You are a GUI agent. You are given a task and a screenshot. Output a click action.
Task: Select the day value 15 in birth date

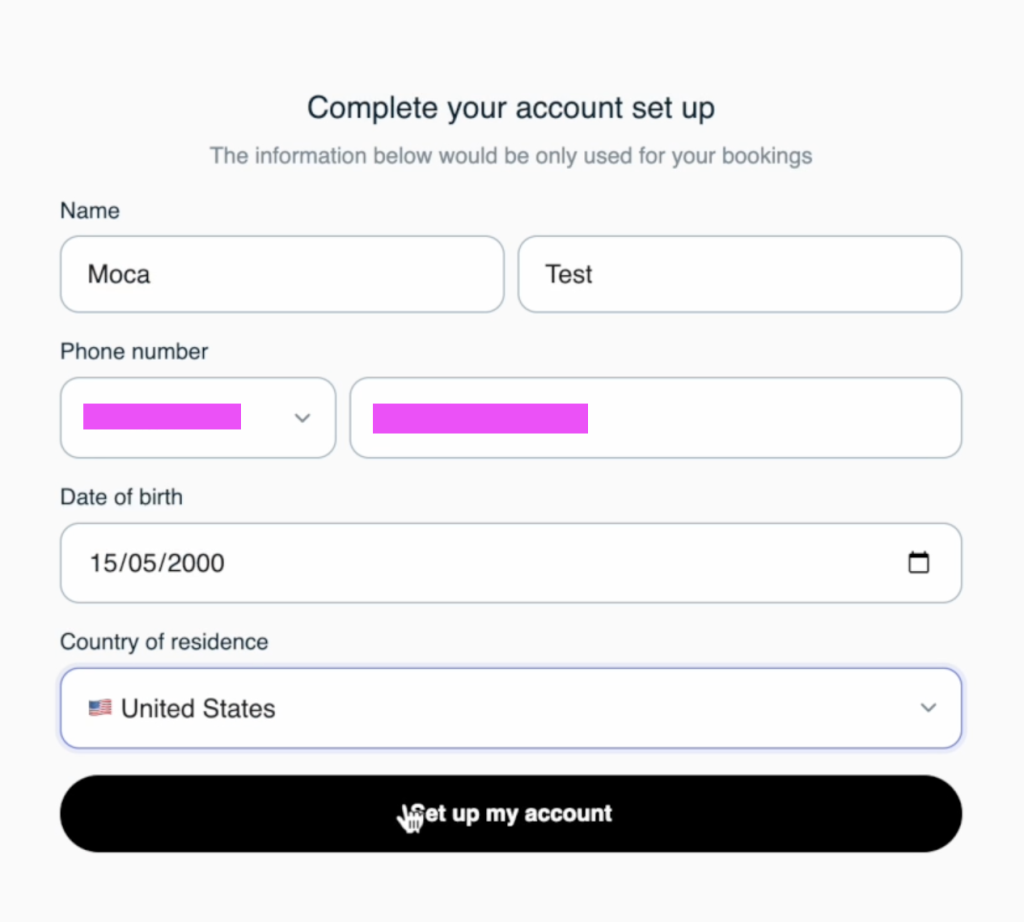(102, 563)
